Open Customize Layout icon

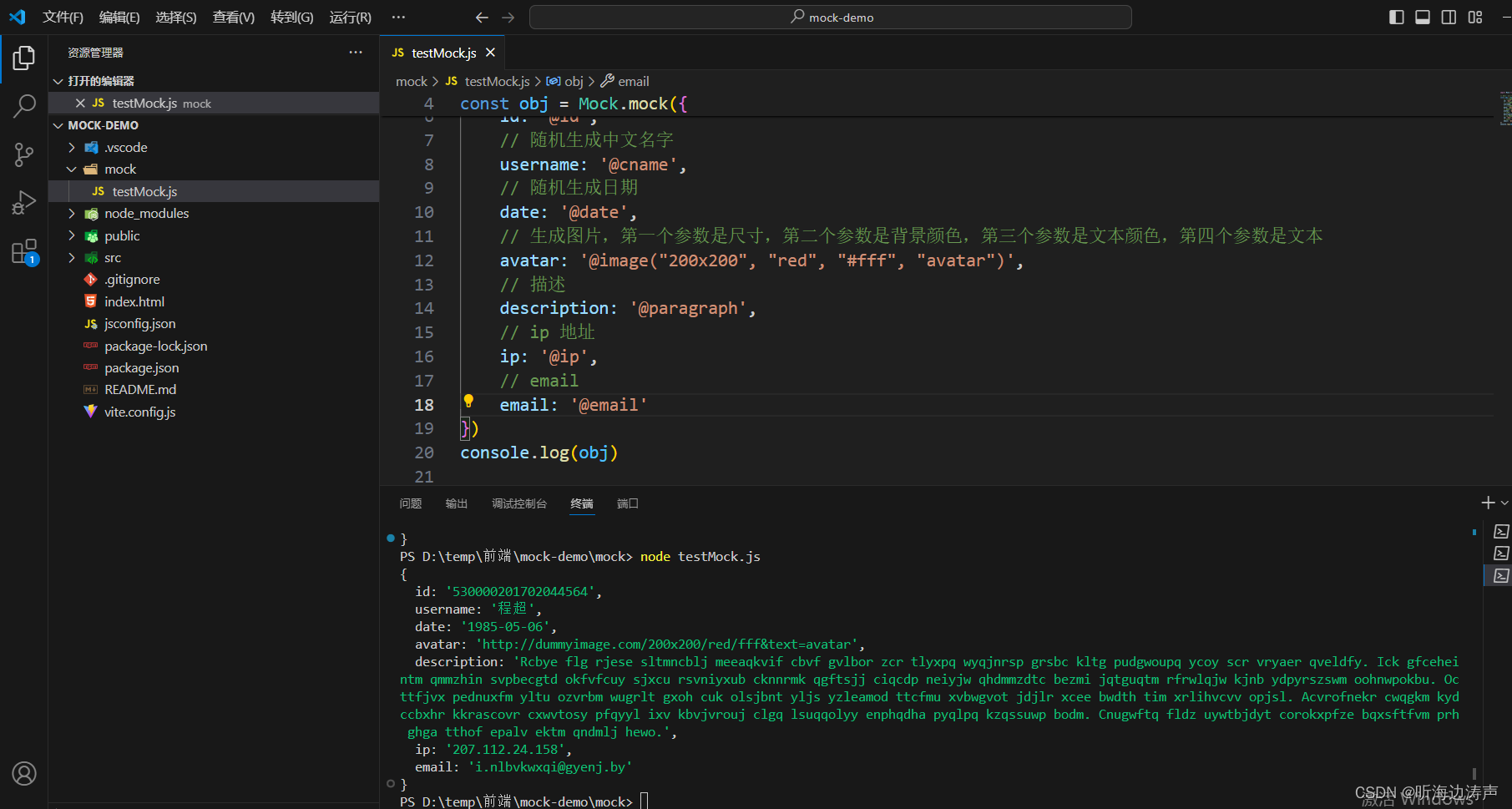tap(1475, 18)
